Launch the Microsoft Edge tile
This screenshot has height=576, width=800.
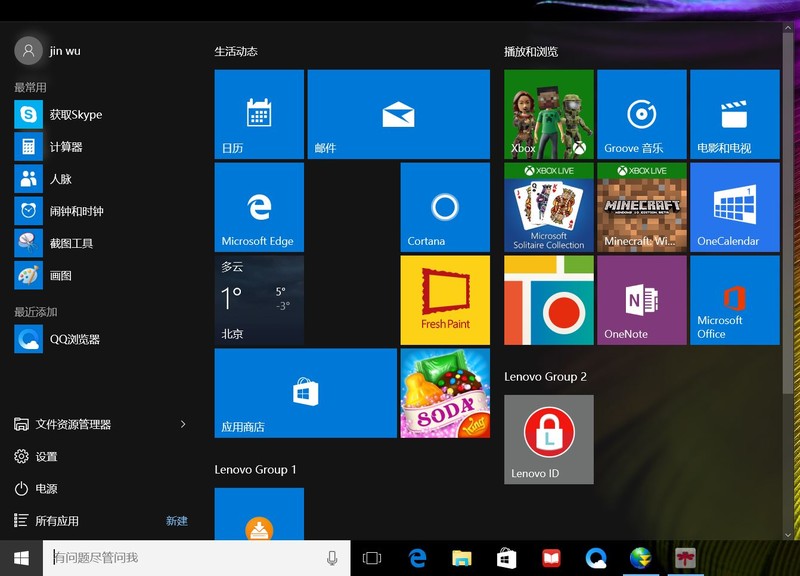[259, 207]
